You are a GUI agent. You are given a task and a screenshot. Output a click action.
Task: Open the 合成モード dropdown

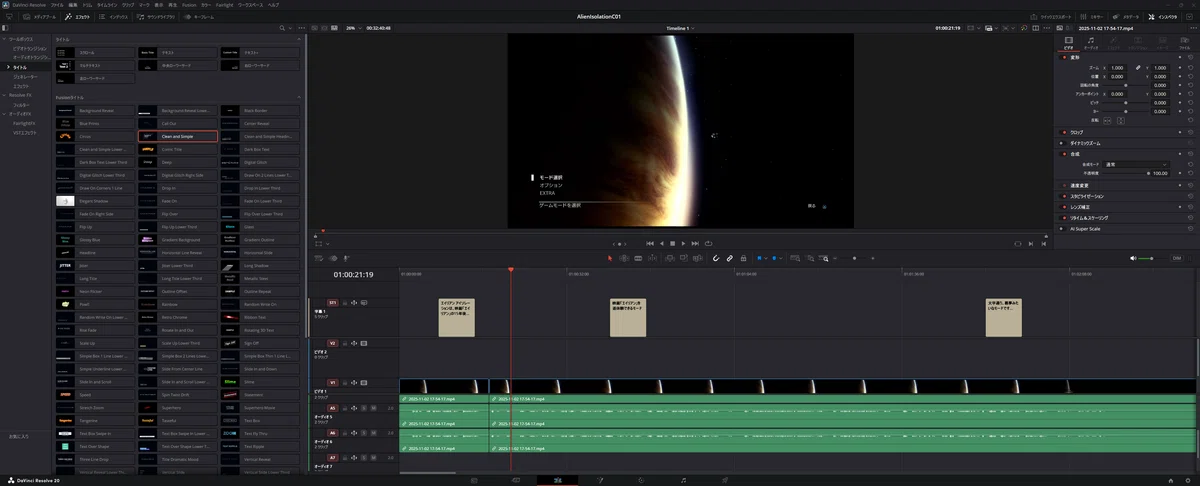click(x=1137, y=164)
